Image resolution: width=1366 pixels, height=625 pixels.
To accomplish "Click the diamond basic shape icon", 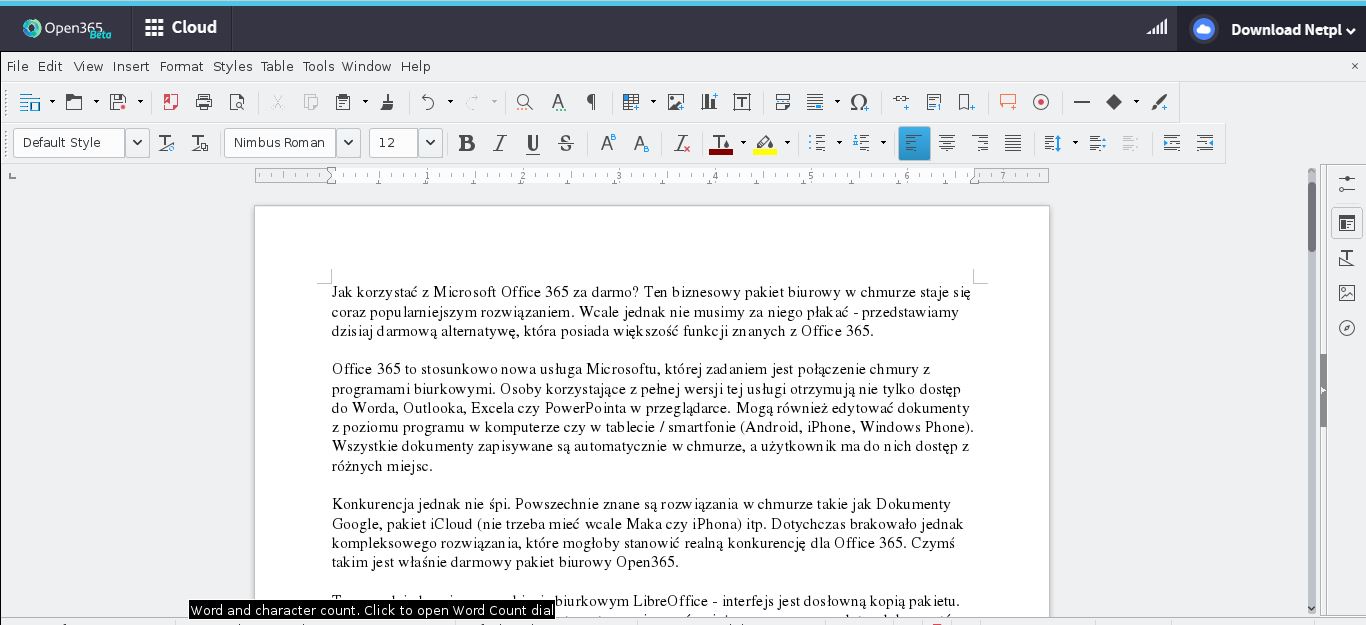I will coord(1114,102).
